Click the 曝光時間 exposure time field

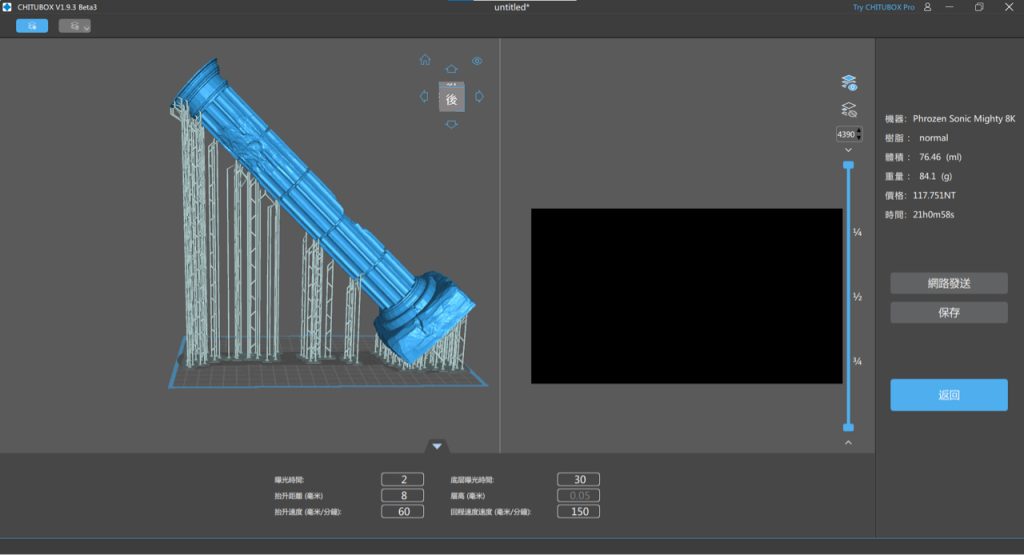click(x=402, y=480)
